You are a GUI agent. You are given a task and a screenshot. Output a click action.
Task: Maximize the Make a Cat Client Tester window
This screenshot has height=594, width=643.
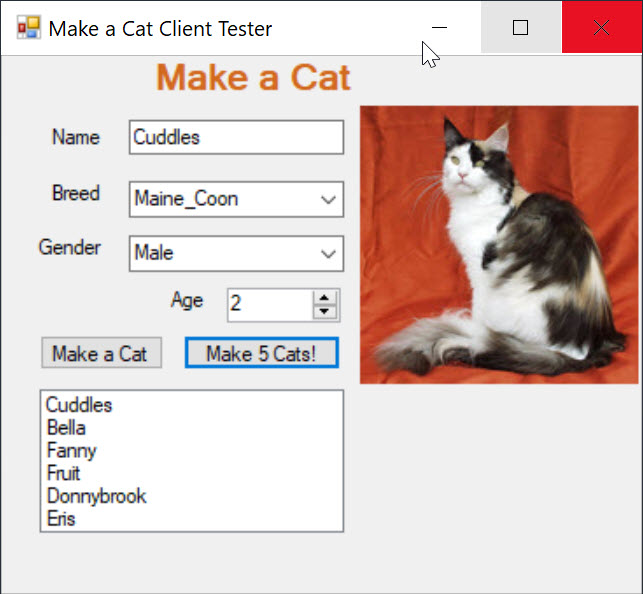(521, 27)
